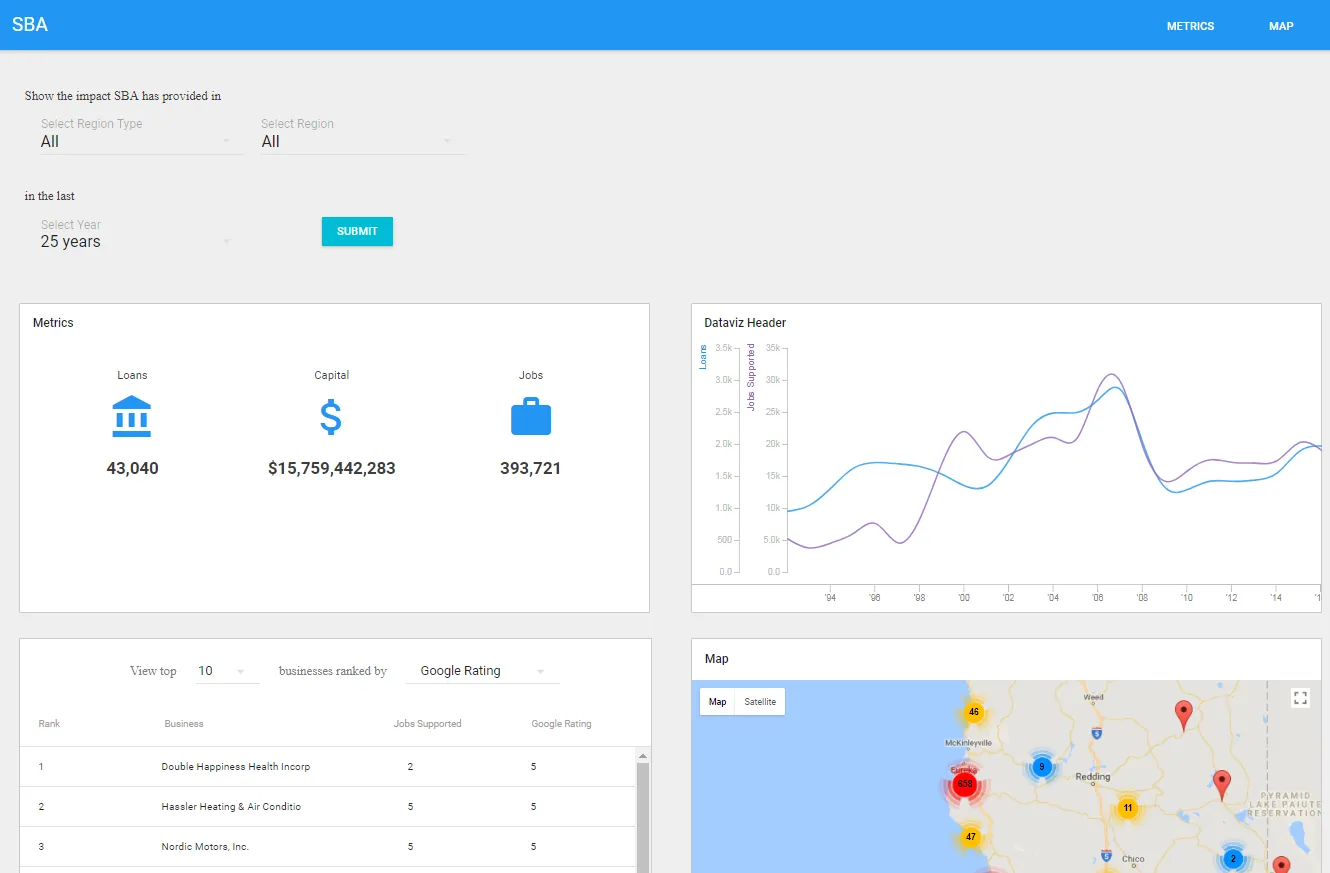
Task: Click the blue 2 cluster near Chico
Action: click(x=1232, y=858)
